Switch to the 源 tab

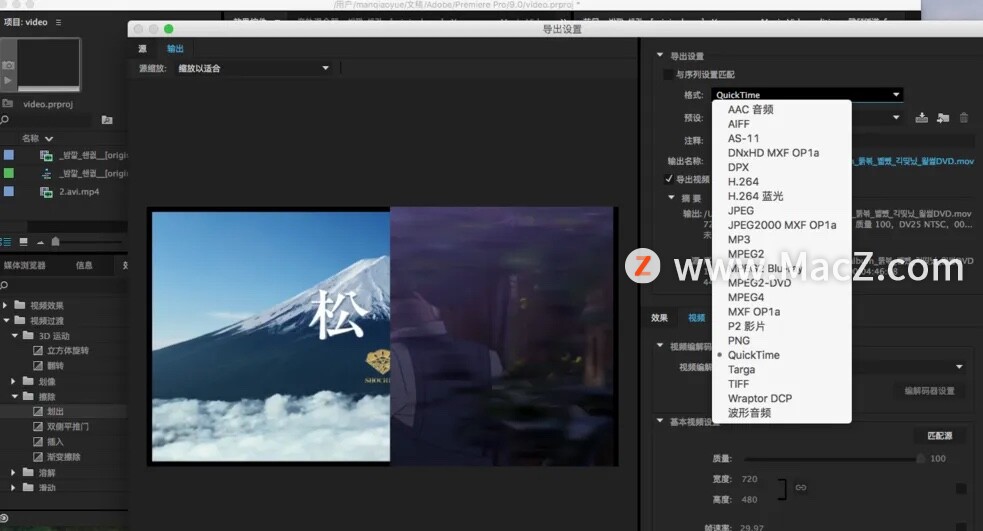click(x=142, y=48)
